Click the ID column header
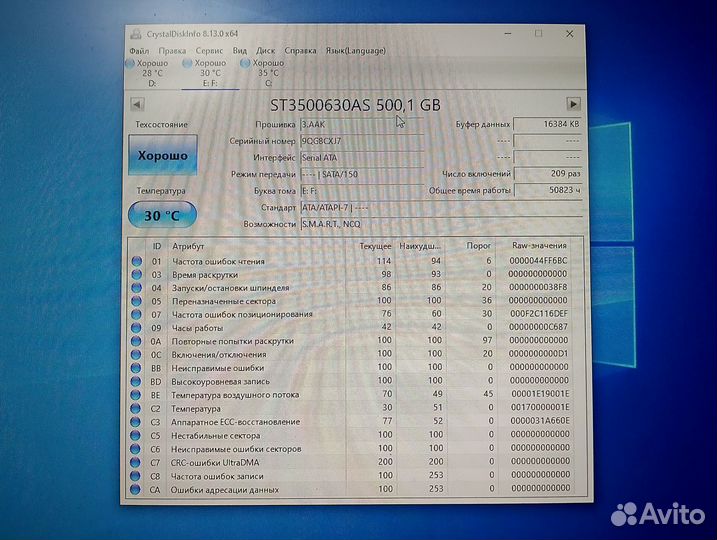717x540 pixels. pos(157,246)
